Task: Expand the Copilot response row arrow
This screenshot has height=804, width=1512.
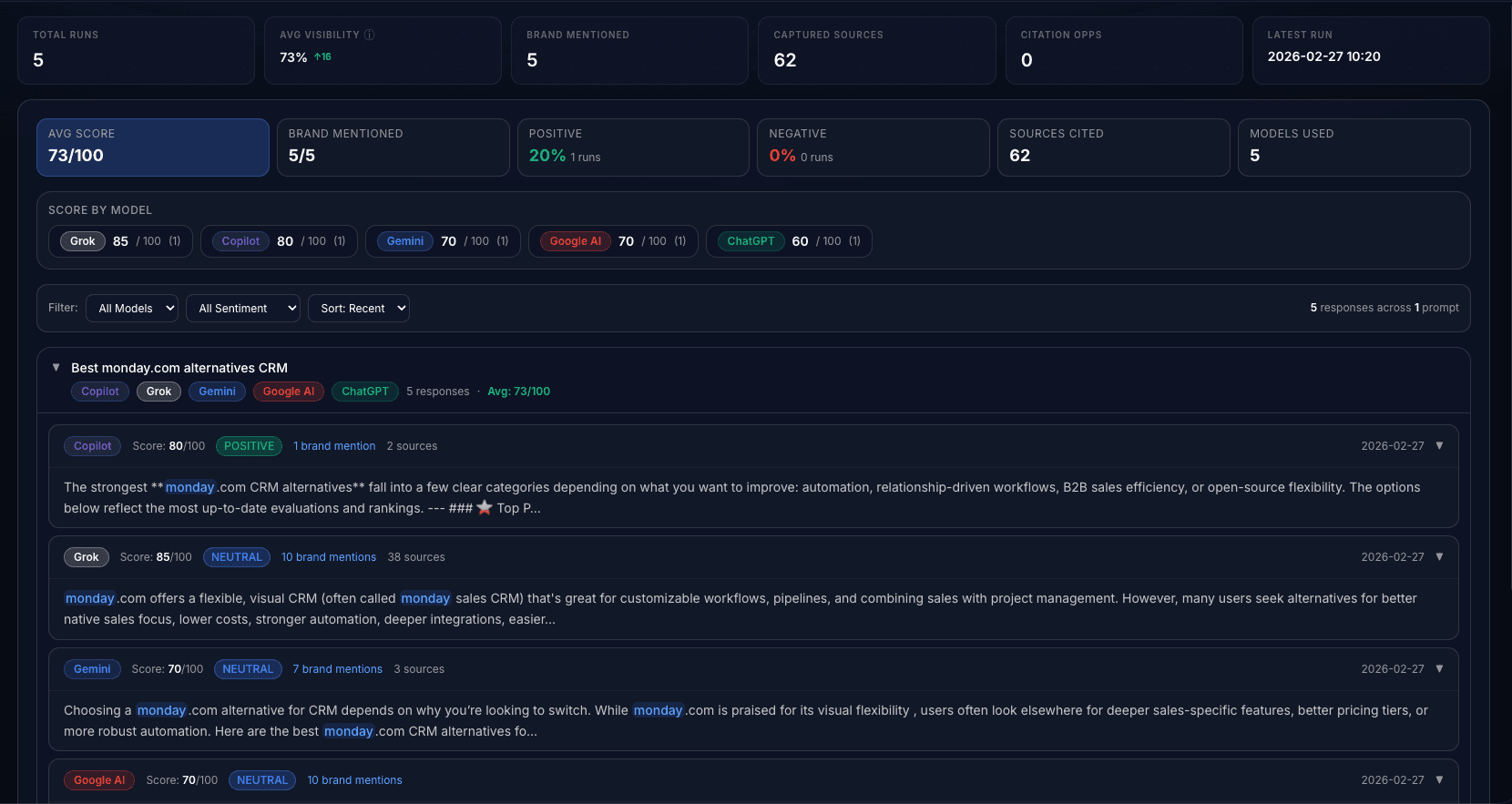Action: (1439, 446)
